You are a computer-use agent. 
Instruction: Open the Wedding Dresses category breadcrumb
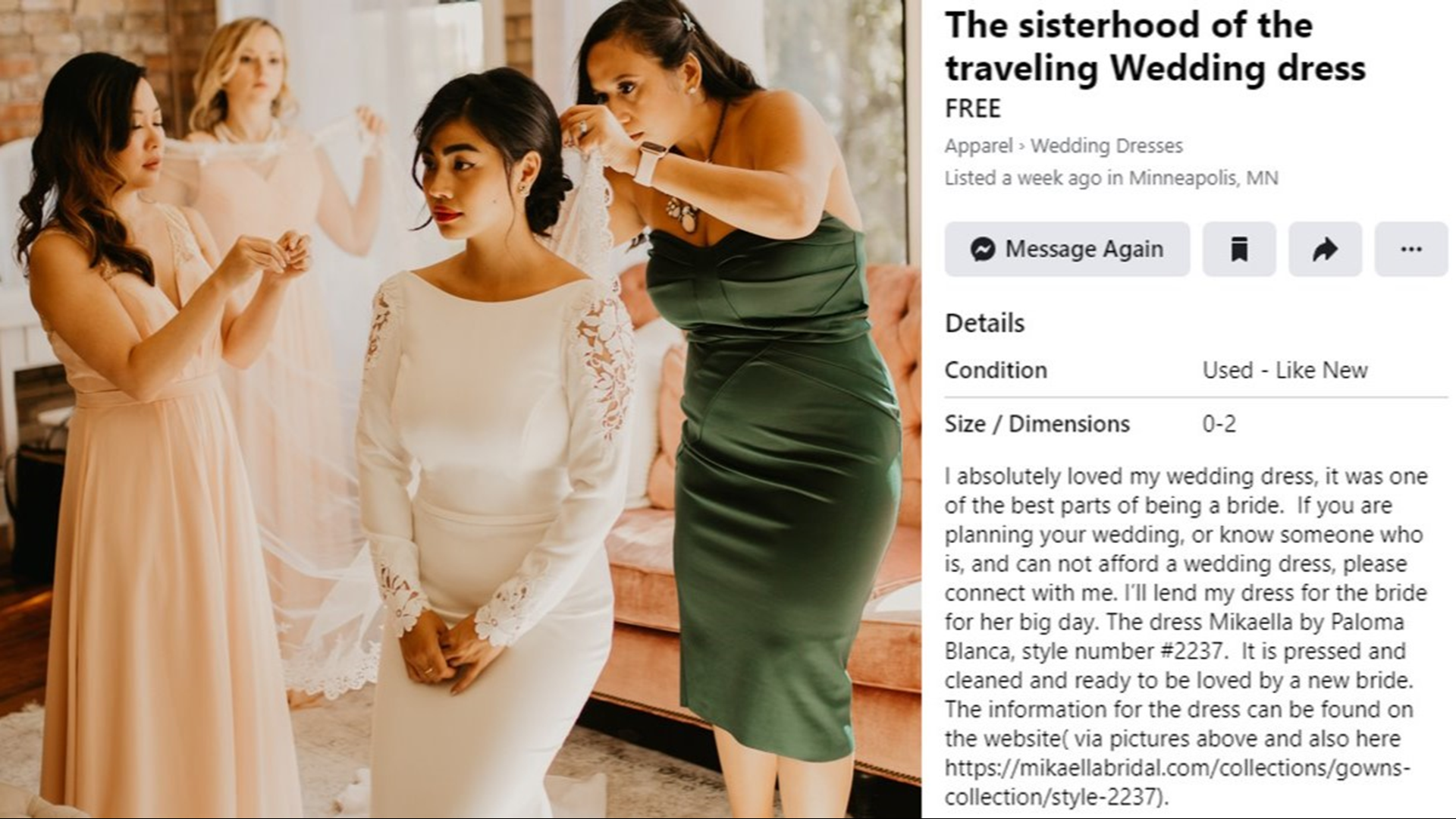click(x=1106, y=146)
